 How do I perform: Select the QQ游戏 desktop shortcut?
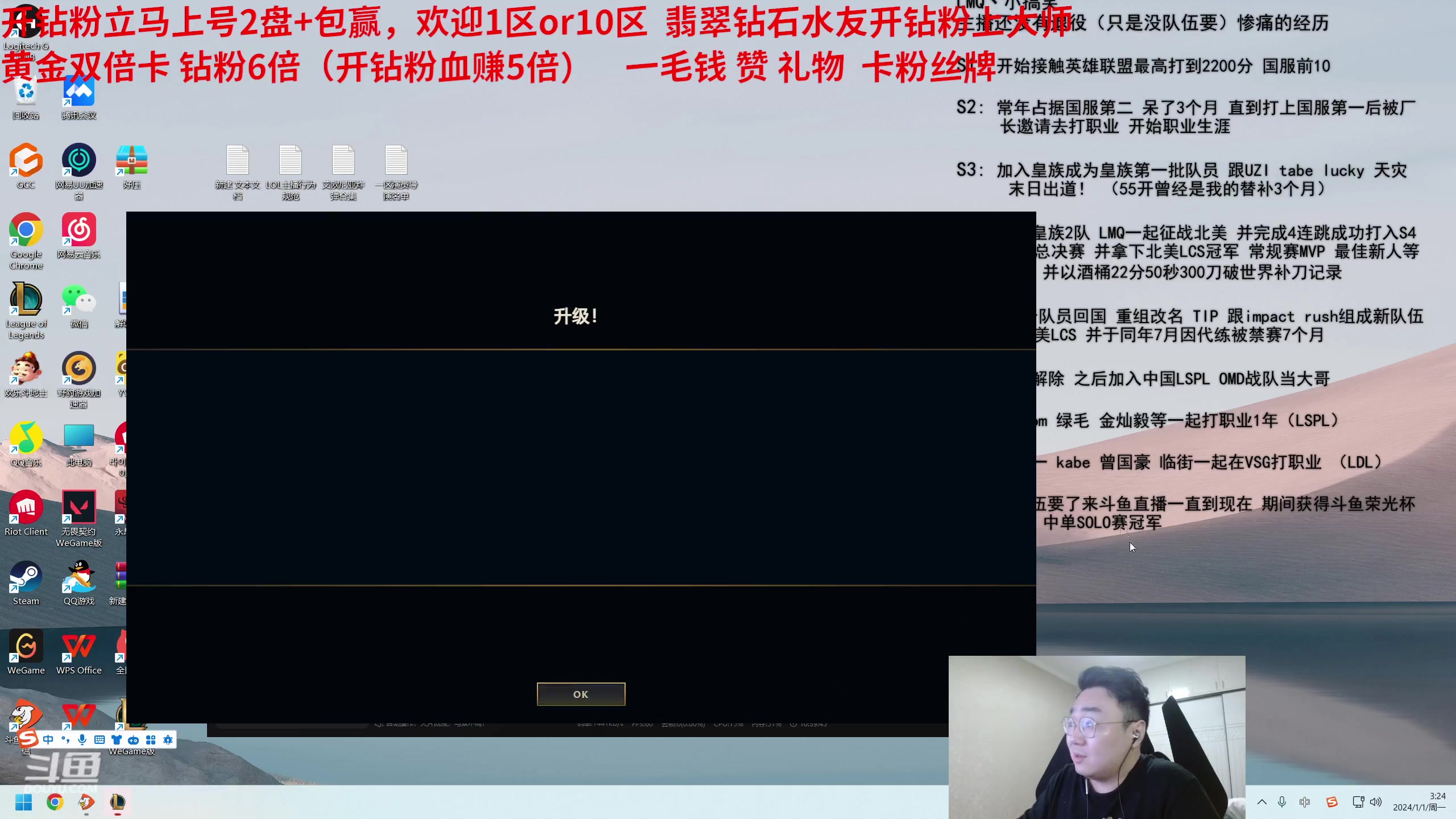(x=79, y=582)
